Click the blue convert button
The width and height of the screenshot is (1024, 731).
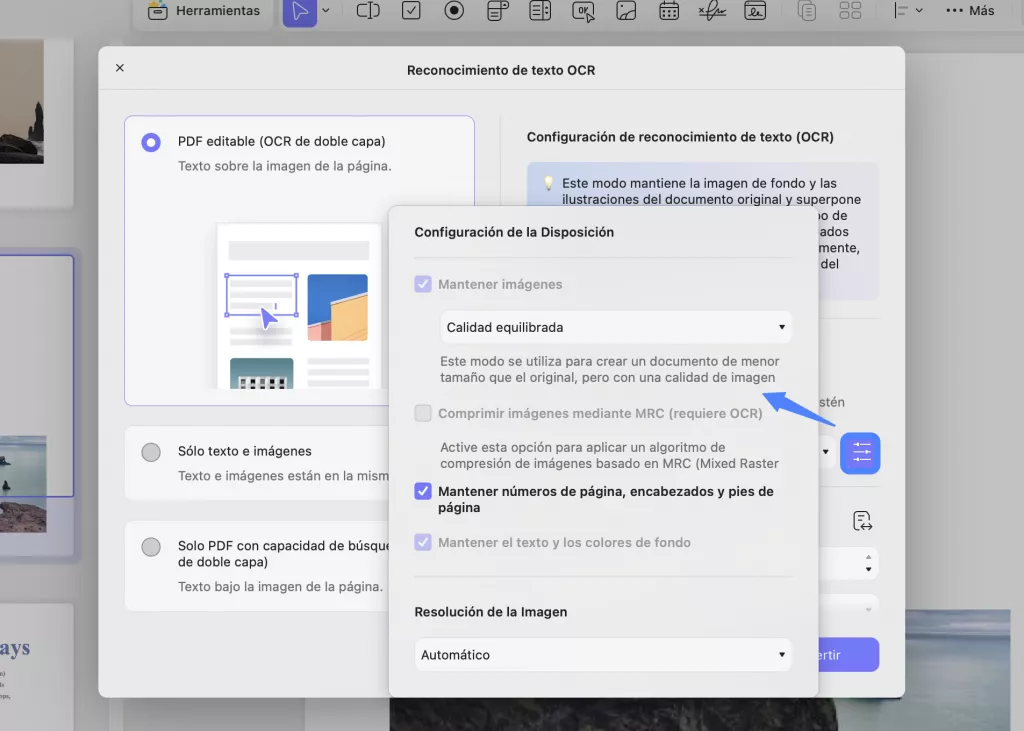848,655
